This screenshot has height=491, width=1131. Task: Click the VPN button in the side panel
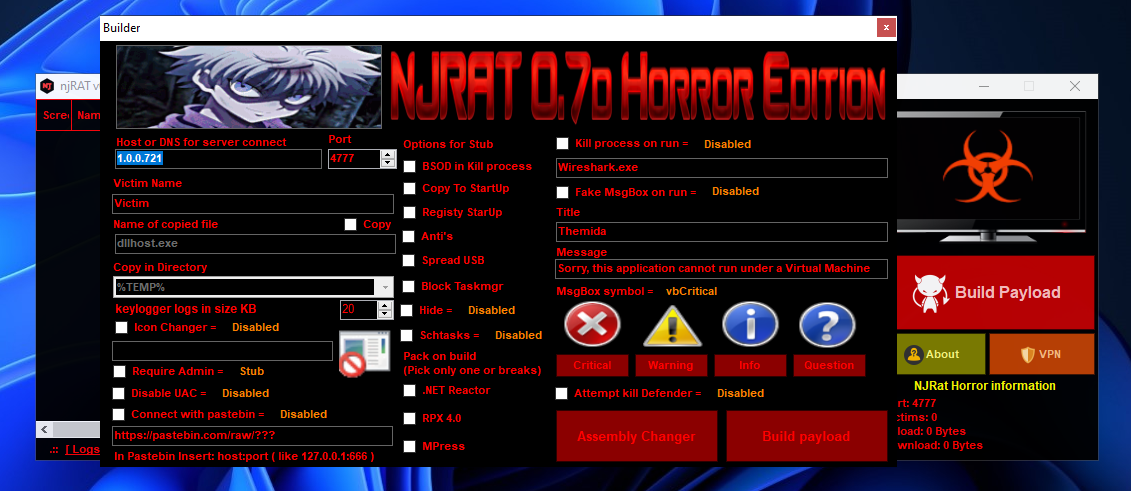(x=1042, y=354)
